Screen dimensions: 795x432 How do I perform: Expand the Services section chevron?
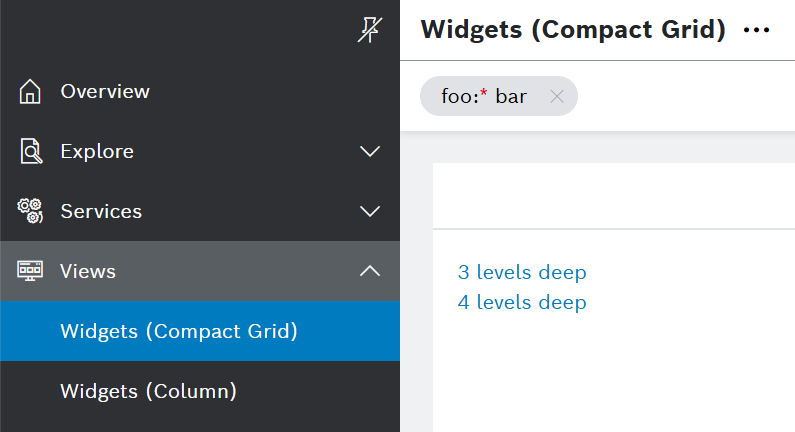370,212
